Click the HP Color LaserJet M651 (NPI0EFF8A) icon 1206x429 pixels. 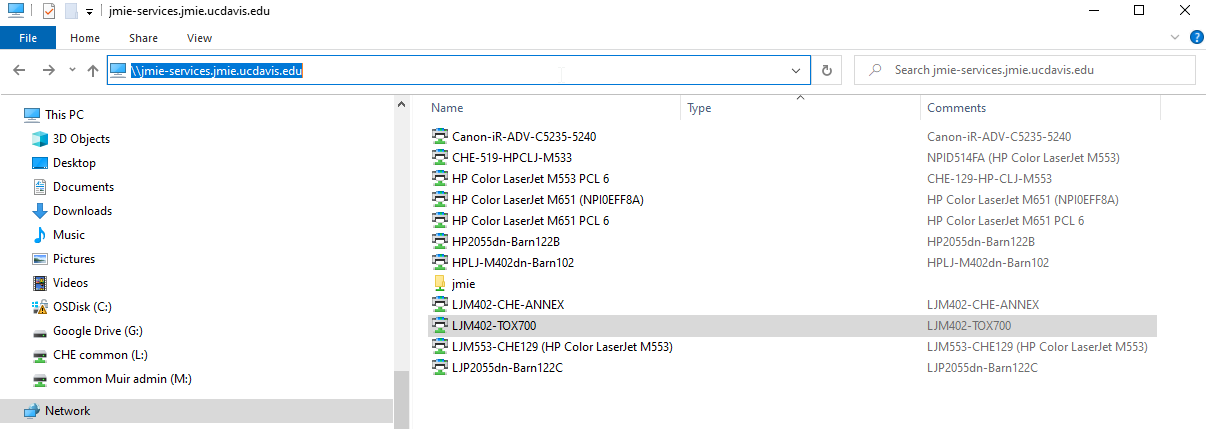click(x=440, y=199)
